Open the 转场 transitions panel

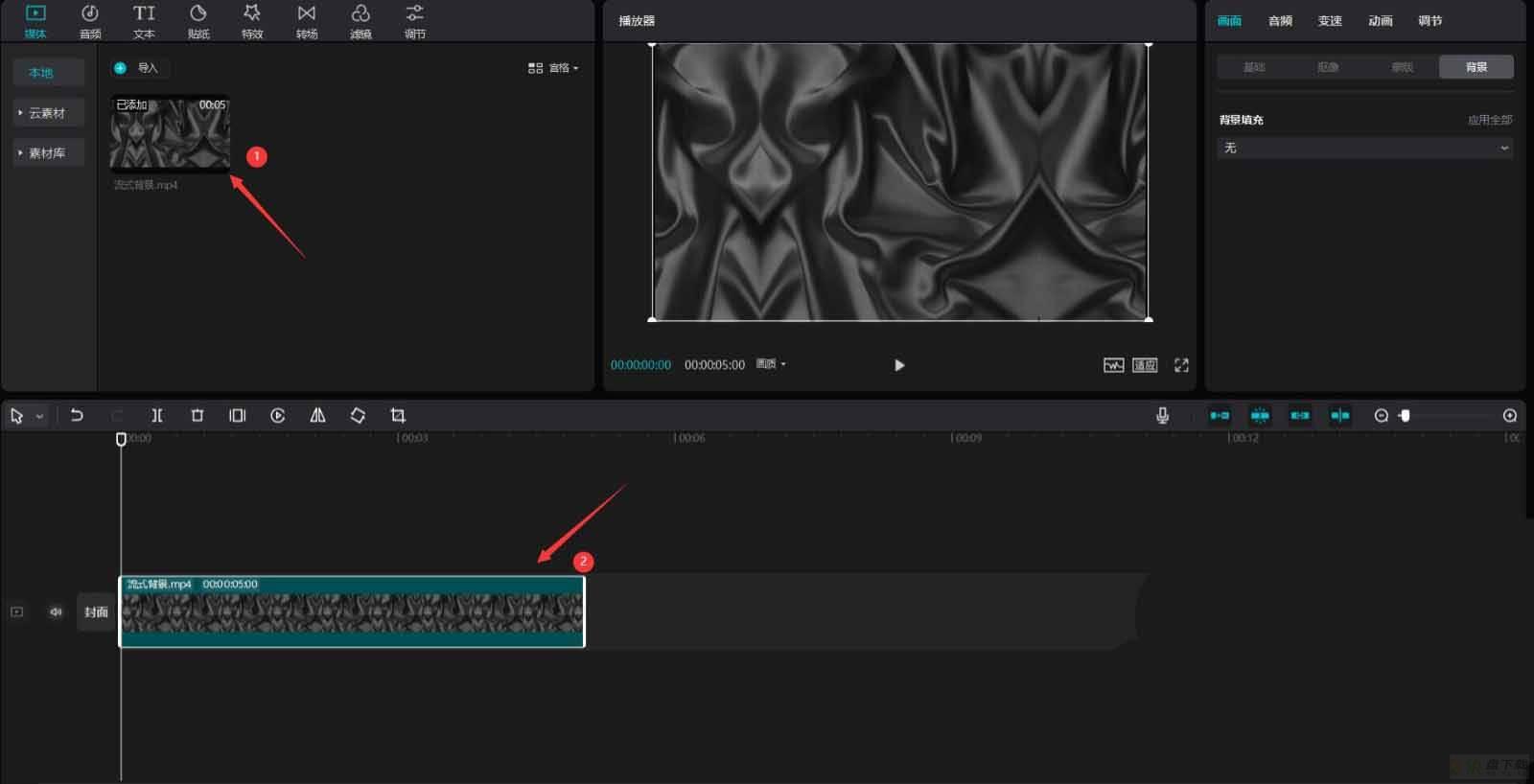click(x=307, y=21)
